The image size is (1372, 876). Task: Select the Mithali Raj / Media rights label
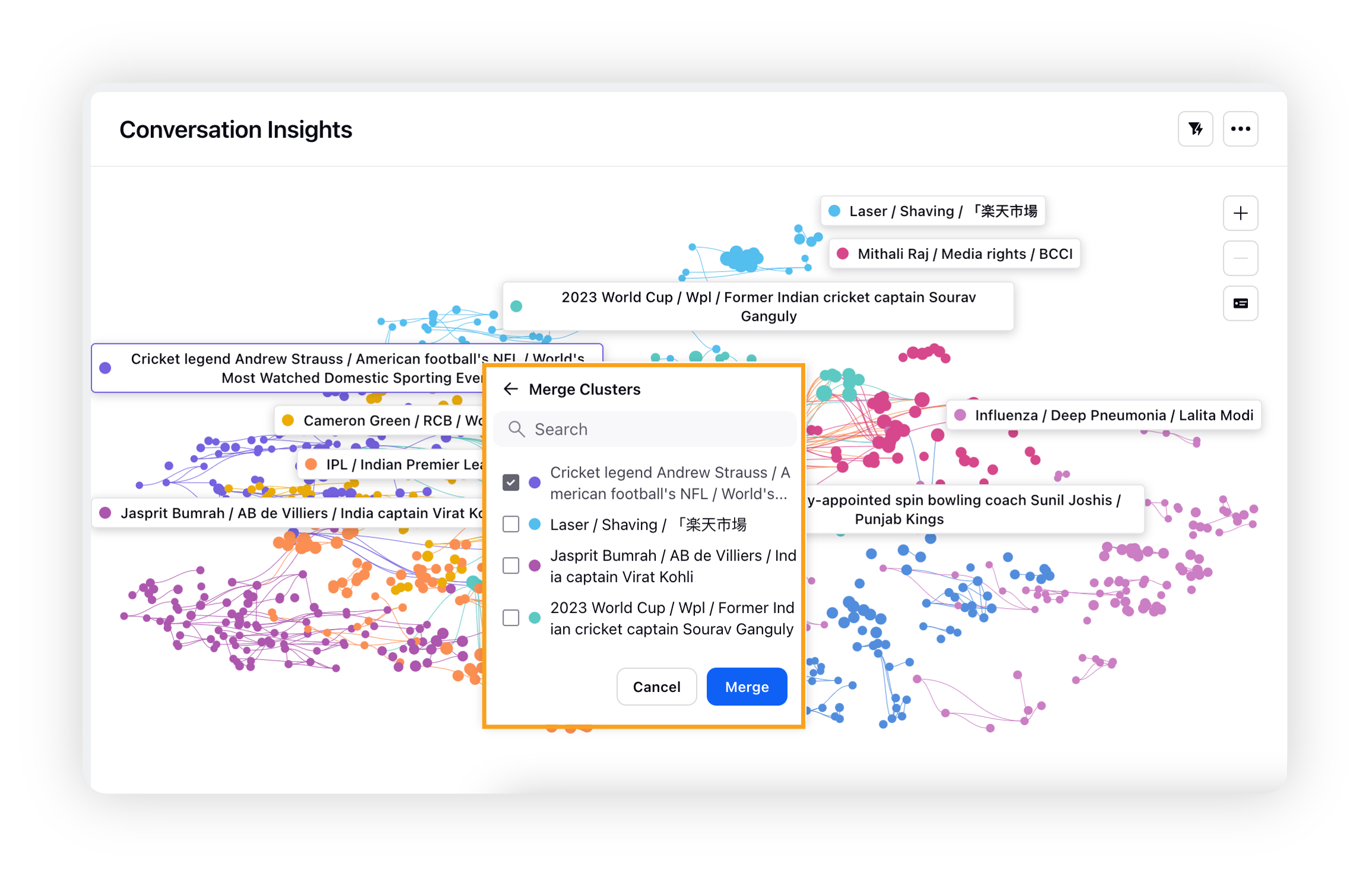tap(964, 254)
